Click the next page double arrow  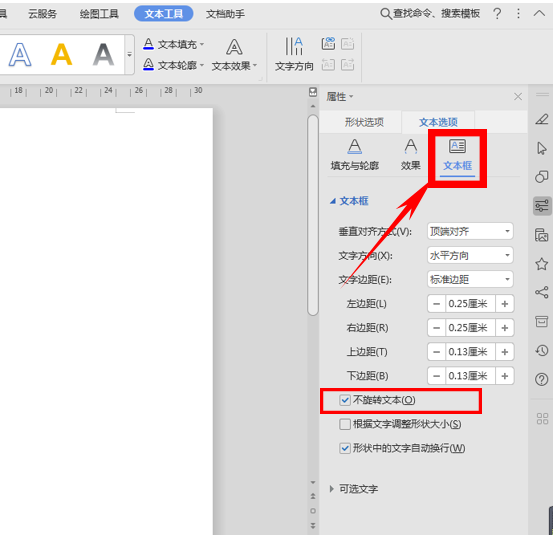(x=313, y=525)
